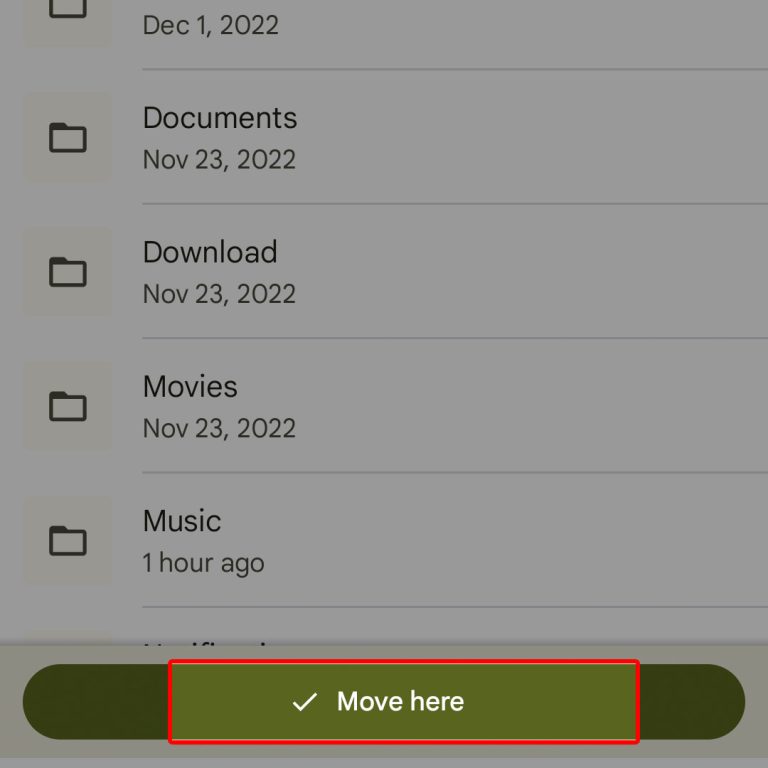Tap the 'Move here' text label
This screenshot has width=768, height=768.
(x=400, y=701)
